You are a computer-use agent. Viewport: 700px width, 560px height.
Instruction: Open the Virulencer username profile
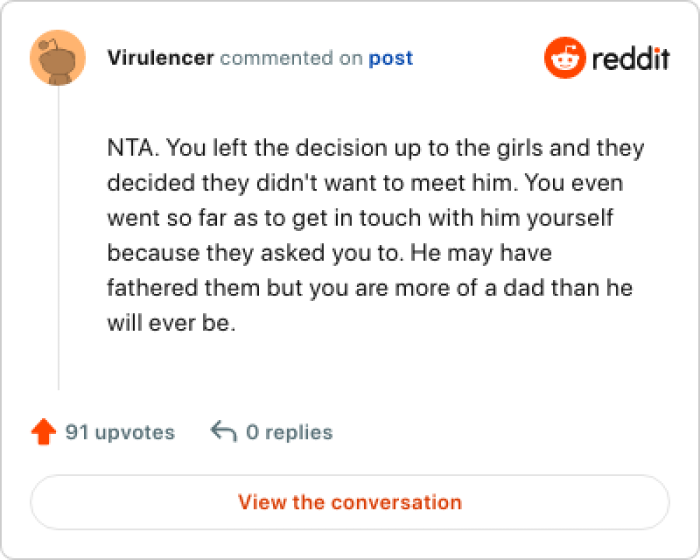point(160,58)
